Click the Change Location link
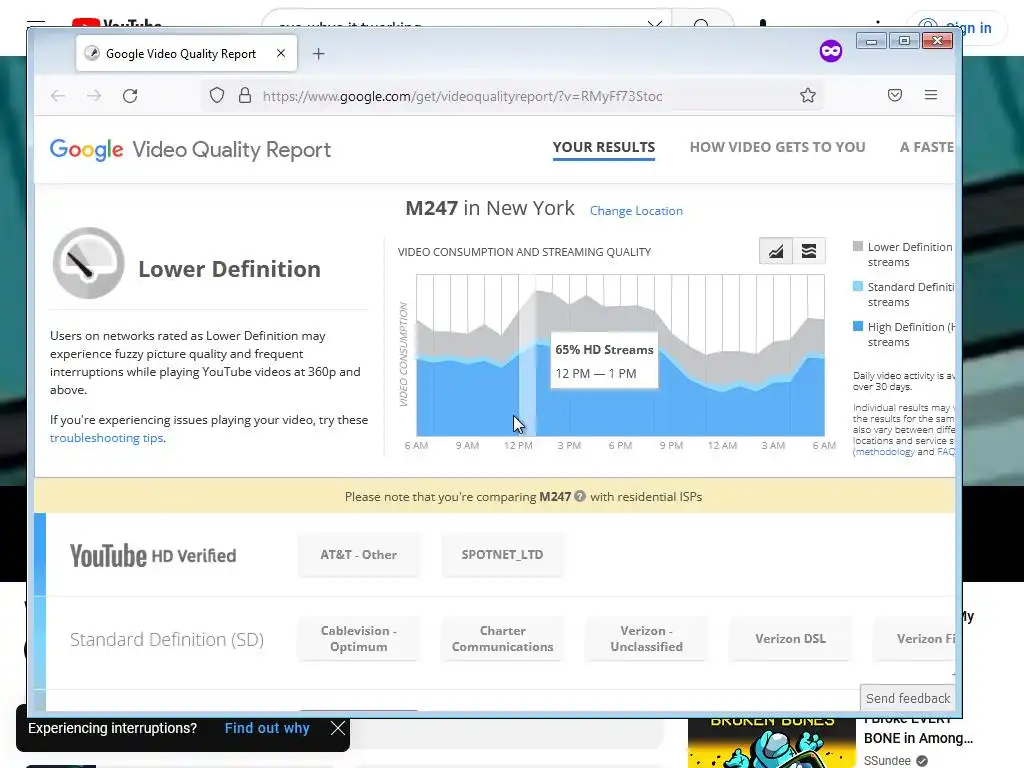The height and width of the screenshot is (768, 1024). [x=636, y=211]
